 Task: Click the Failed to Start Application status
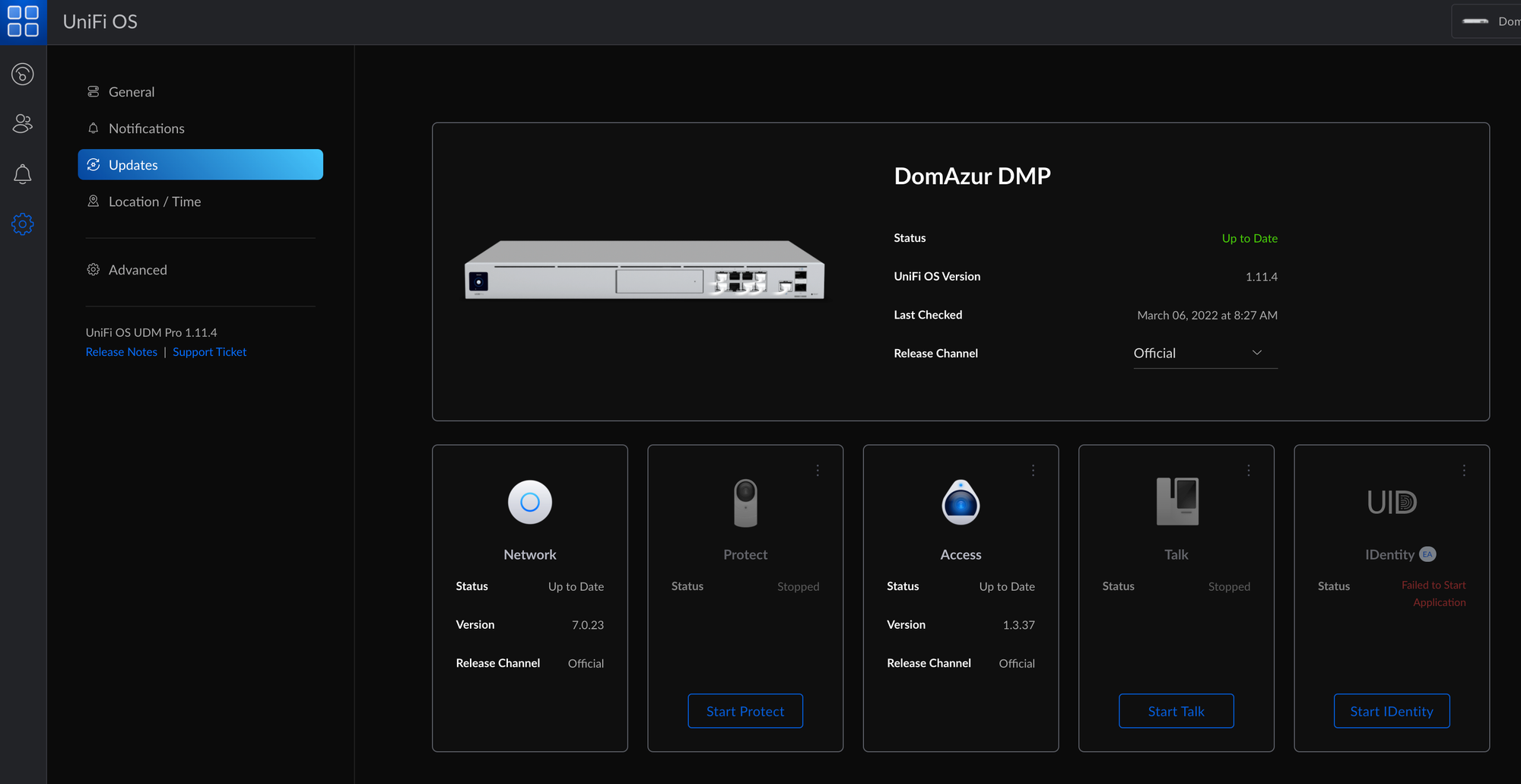point(1434,594)
